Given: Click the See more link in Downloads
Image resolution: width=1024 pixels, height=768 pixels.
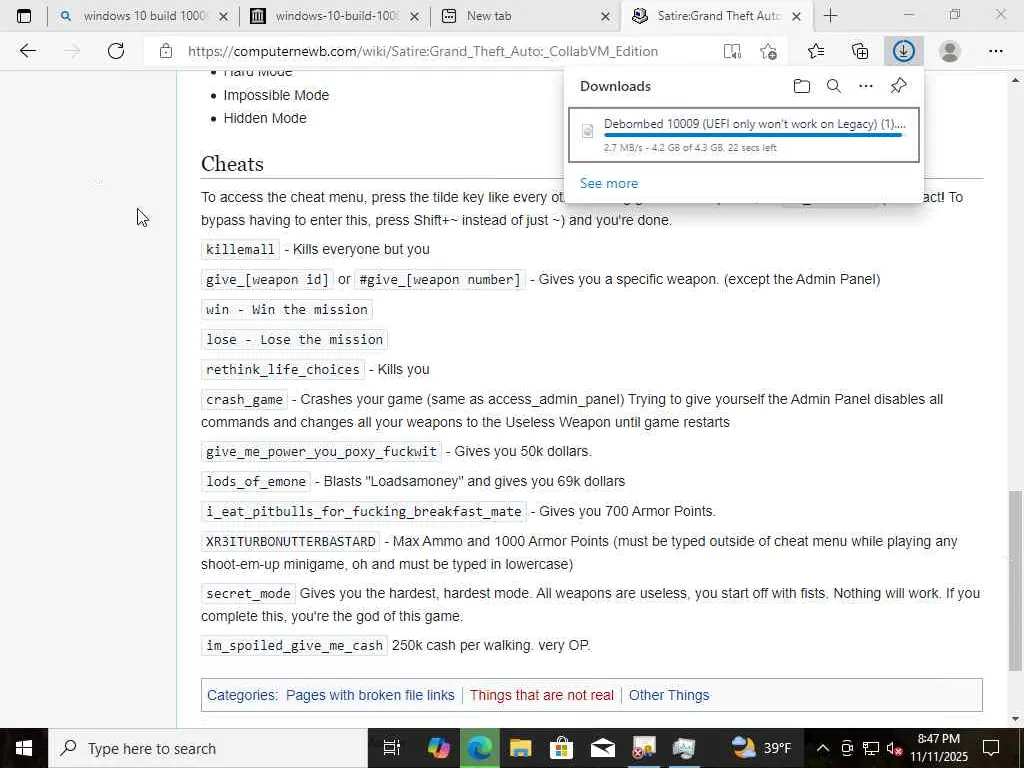Looking at the screenshot, I should click(x=609, y=184).
